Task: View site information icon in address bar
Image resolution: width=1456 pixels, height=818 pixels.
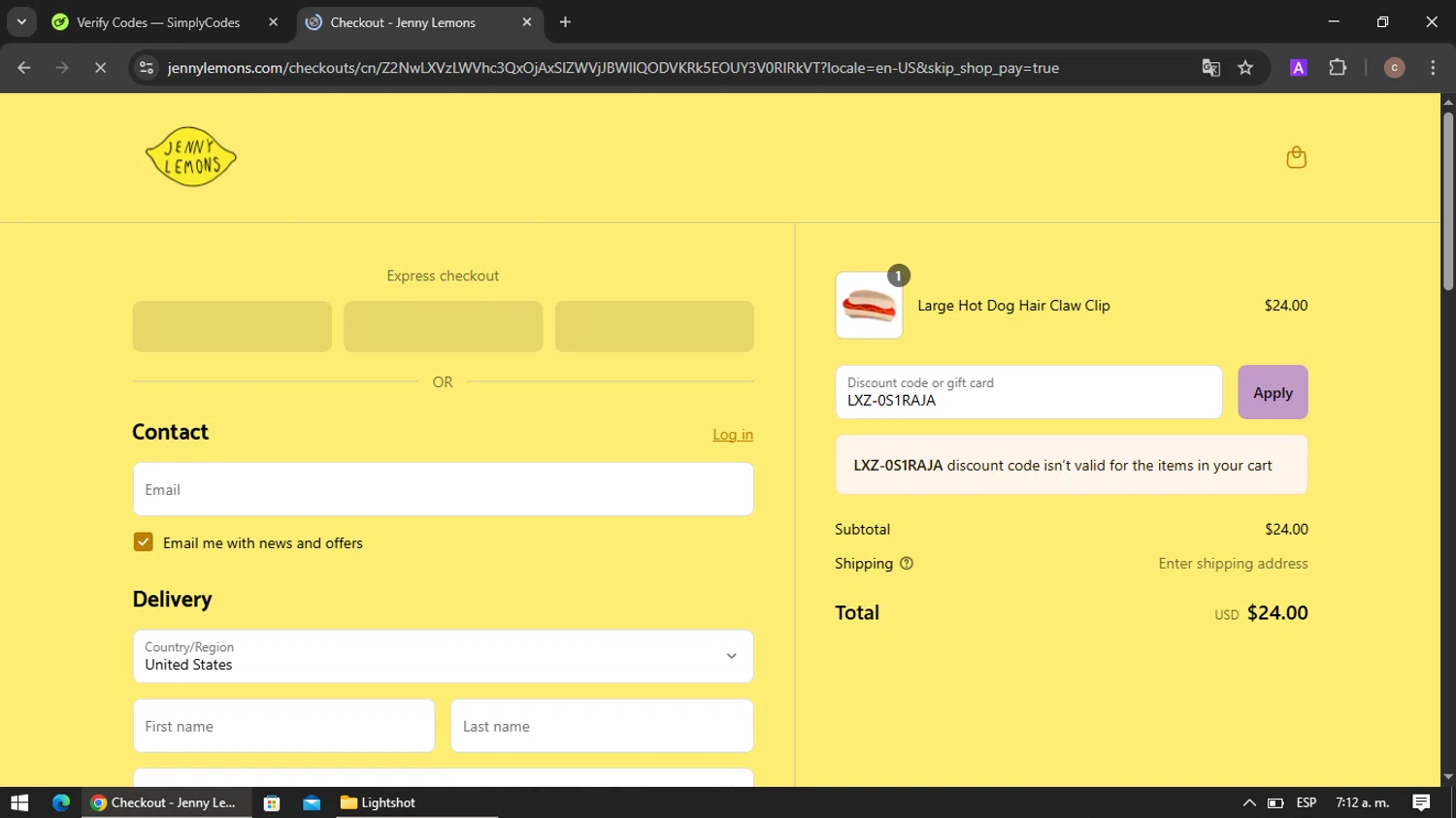Action: [147, 68]
